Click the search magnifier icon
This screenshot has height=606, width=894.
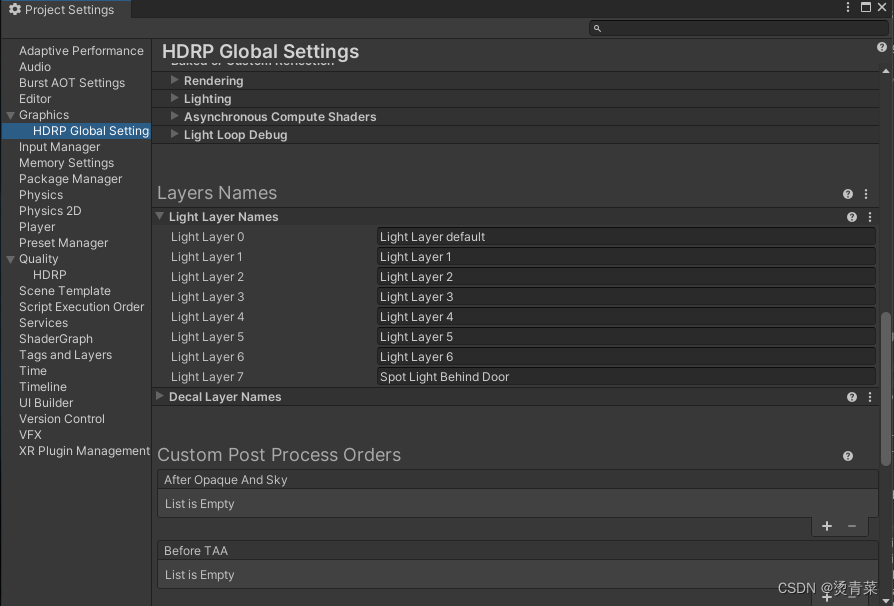(597, 29)
